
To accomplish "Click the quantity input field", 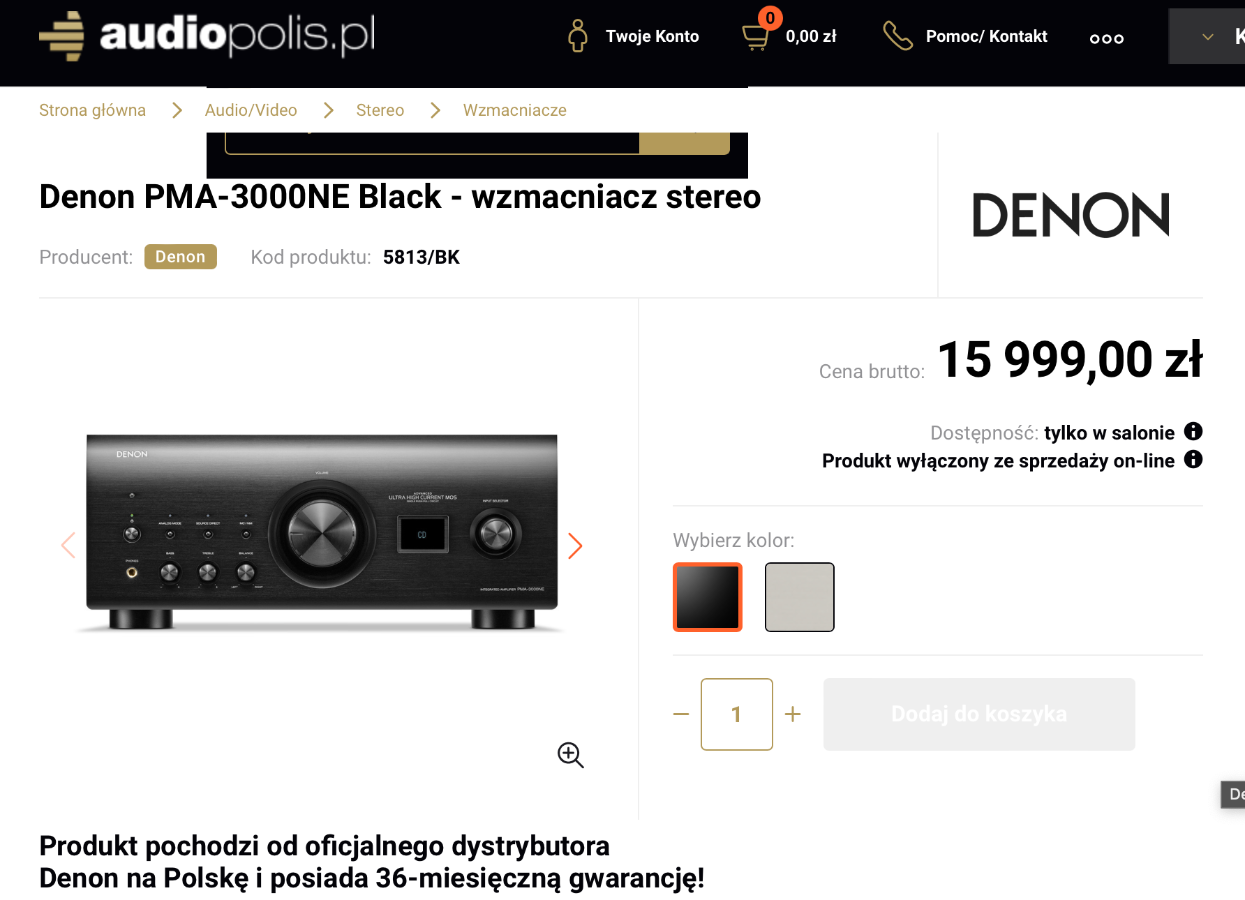I will (x=737, y=714).
